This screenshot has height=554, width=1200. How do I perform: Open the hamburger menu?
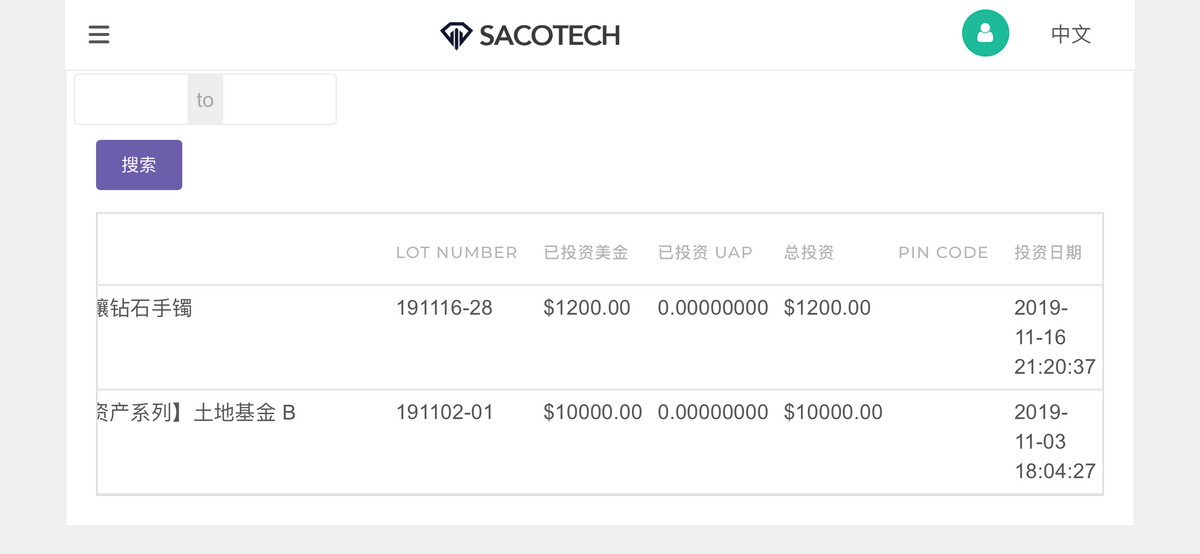[x=99, y=35]
